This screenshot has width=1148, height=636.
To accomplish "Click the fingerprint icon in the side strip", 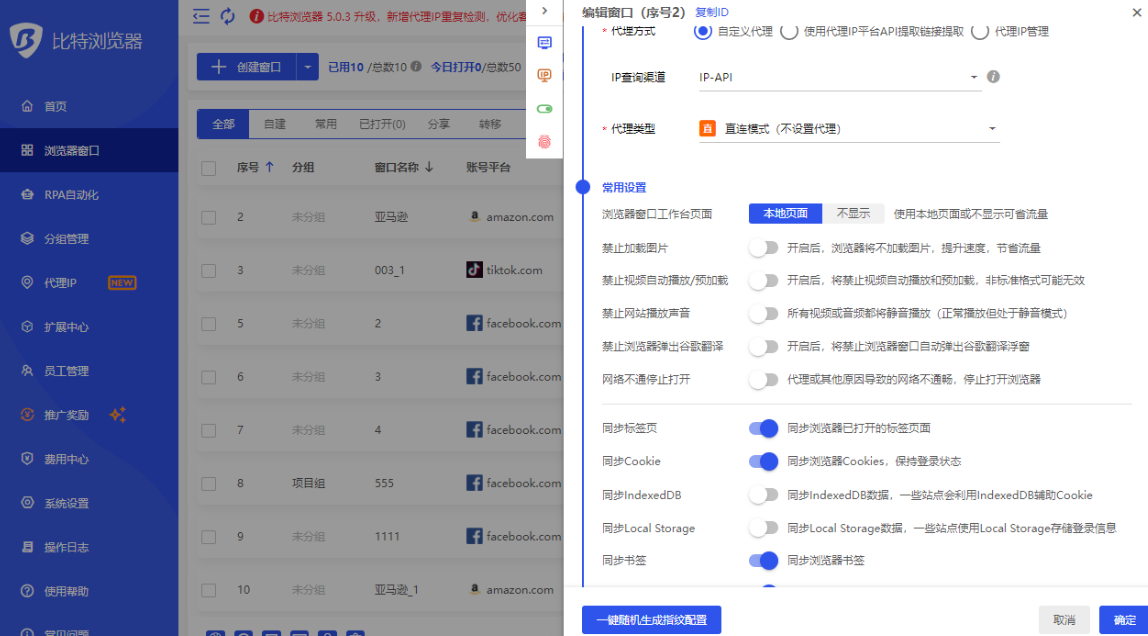I will click(544, 142).
